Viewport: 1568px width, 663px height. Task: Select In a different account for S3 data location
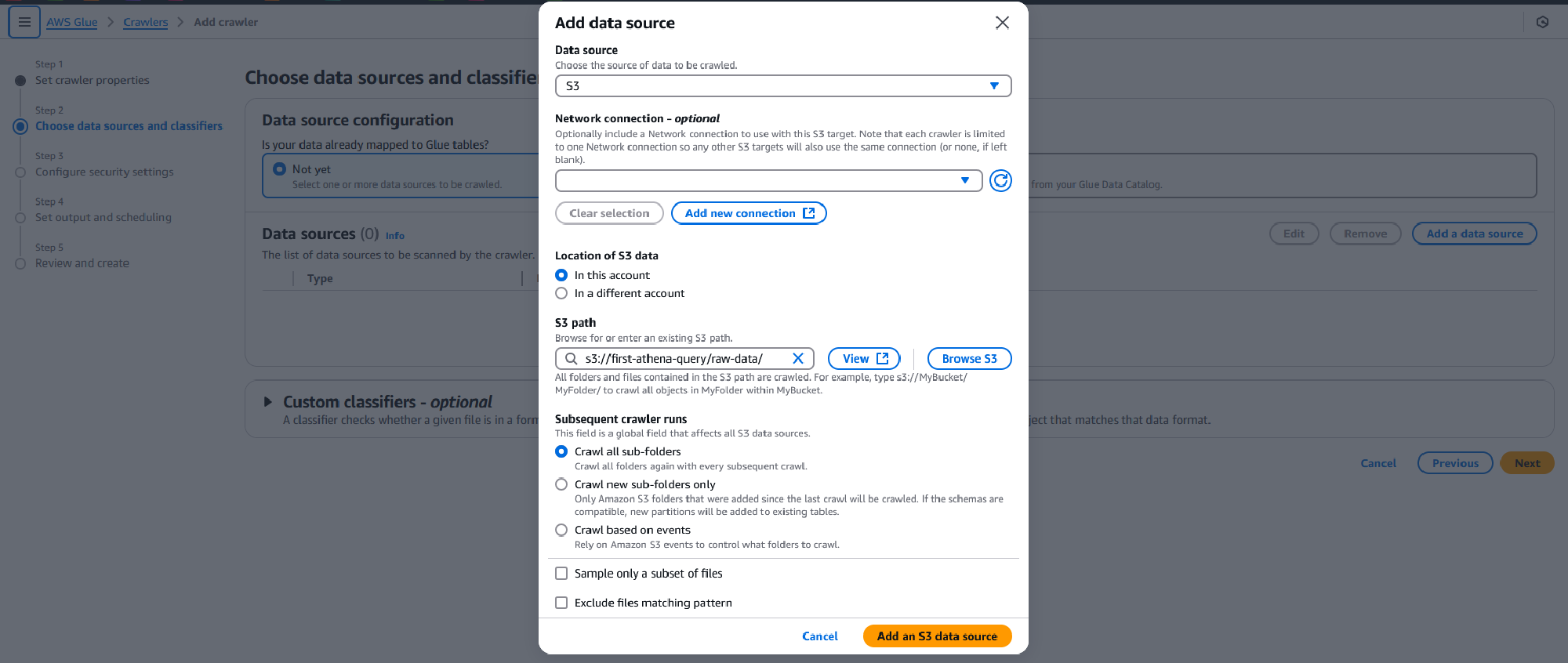tap(561, 293)
